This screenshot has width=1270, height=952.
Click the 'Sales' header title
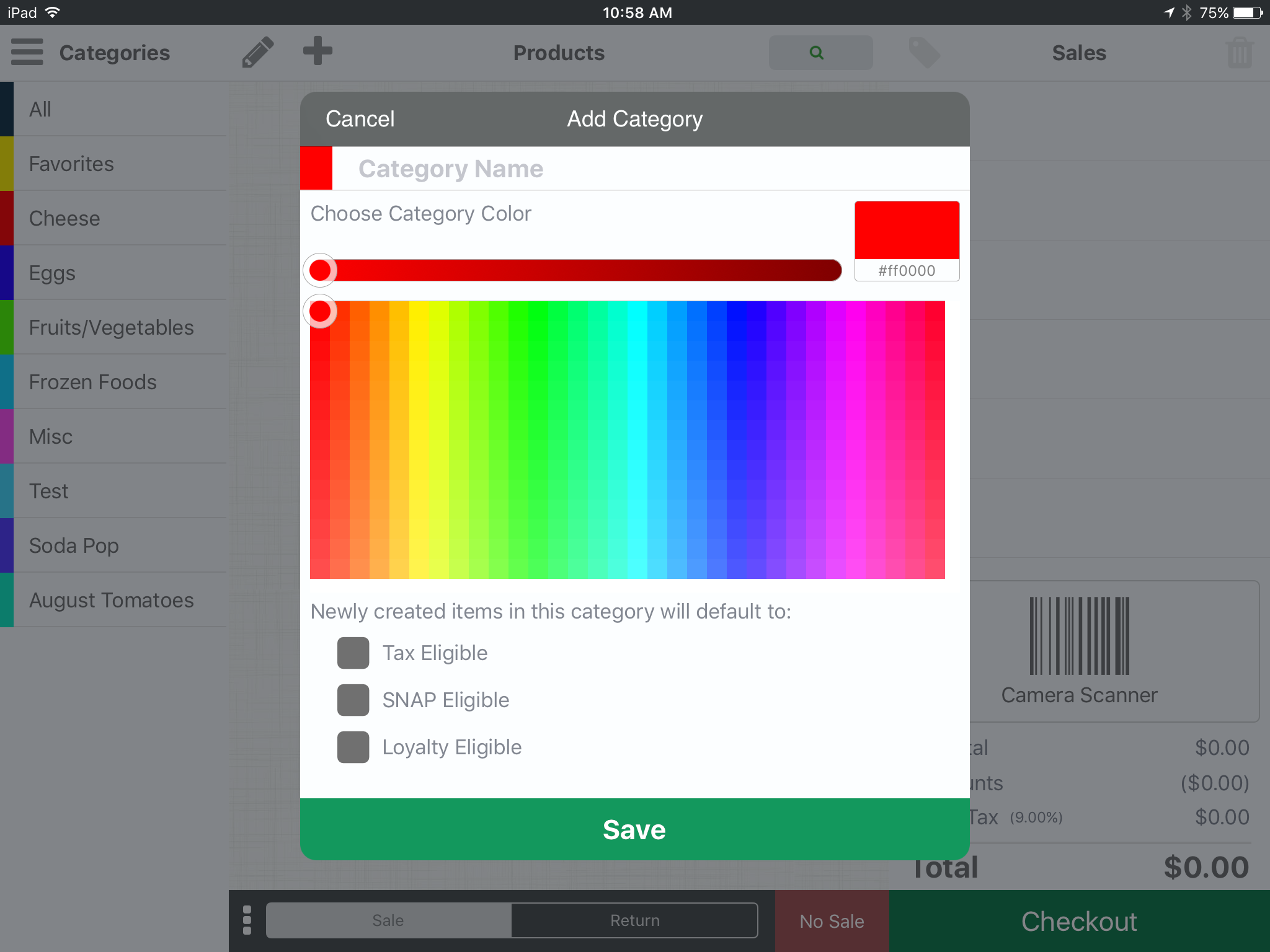[x=1079, y=53]
